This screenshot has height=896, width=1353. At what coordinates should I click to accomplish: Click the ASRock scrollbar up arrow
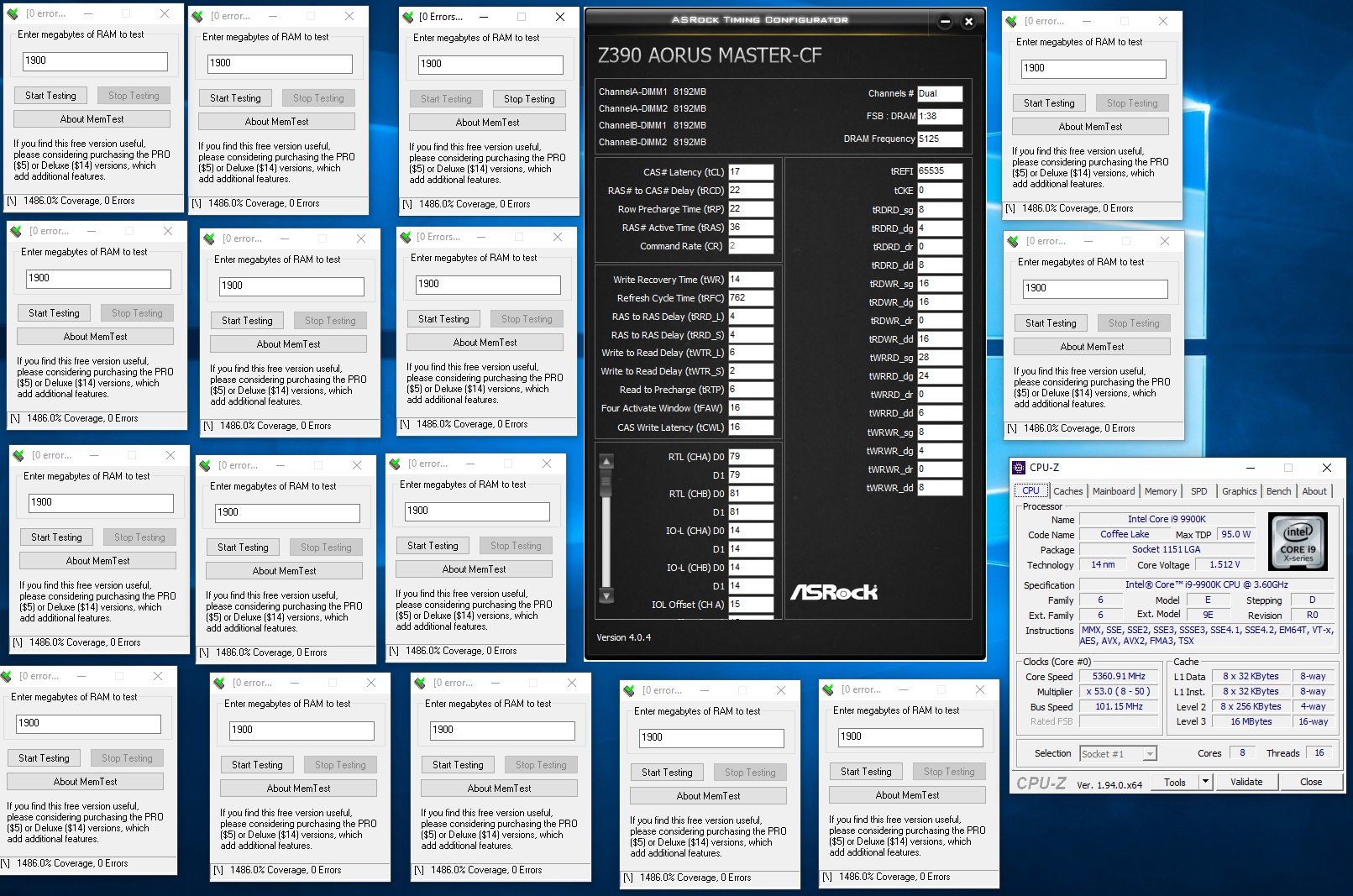coord(606,461)
